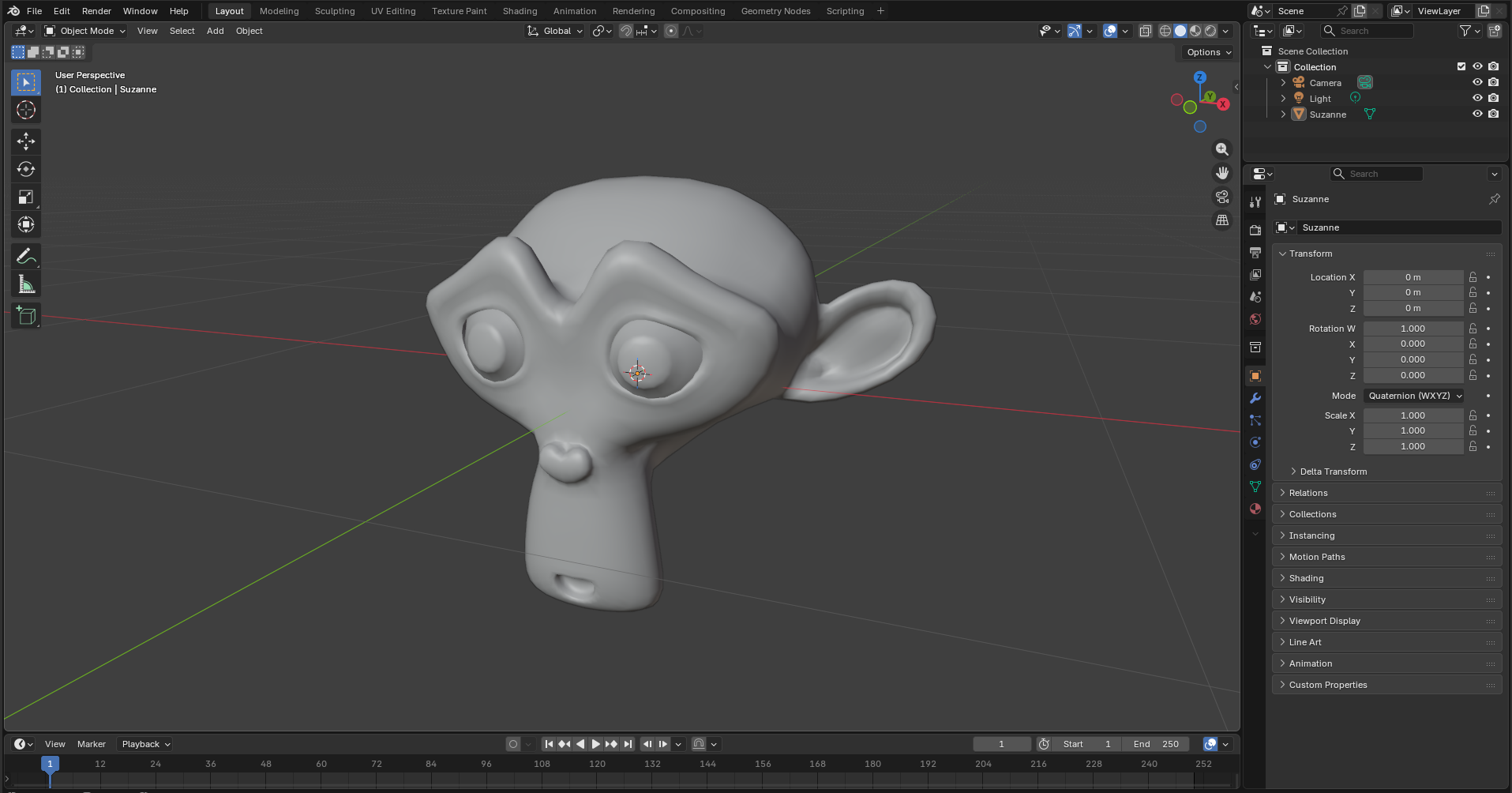This screenshot has height=793, width=1512.
Task: Open the Add menu in viewport header
Action: [215, 31]
